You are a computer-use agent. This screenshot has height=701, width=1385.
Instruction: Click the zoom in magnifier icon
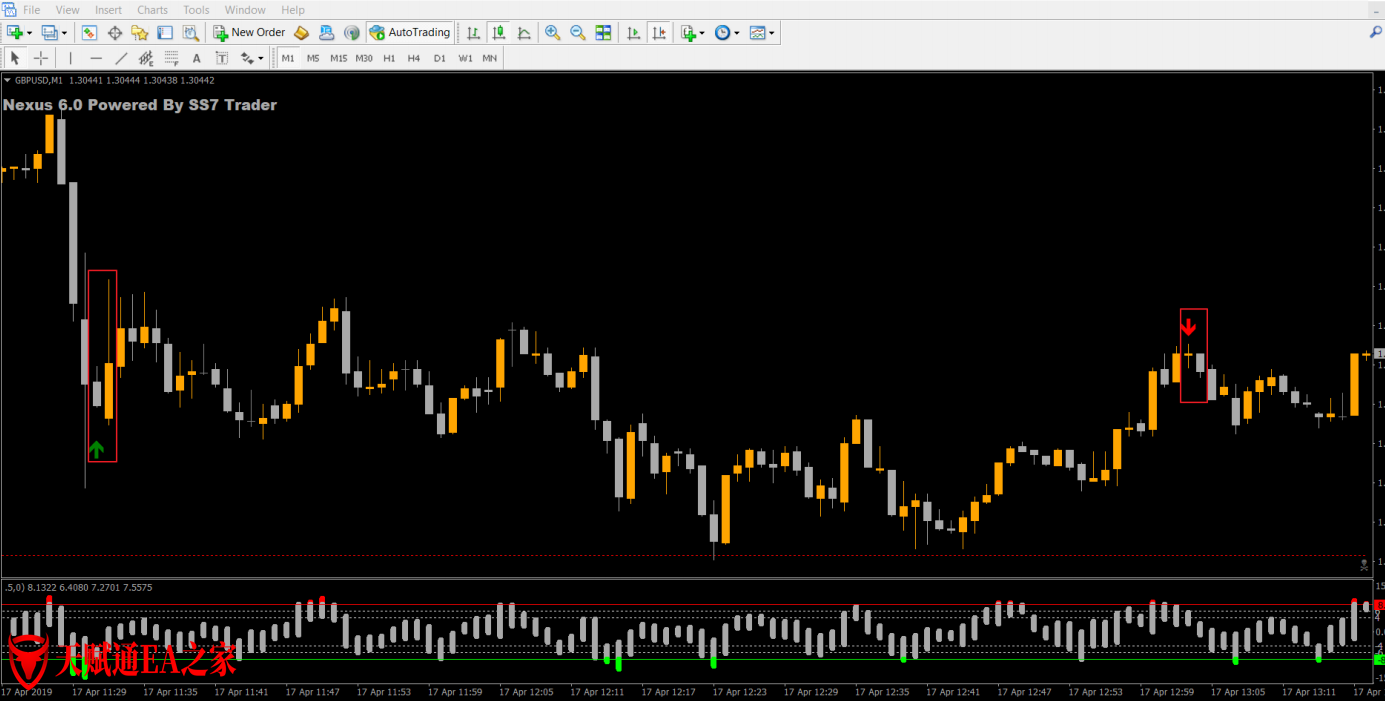[553, 33]
